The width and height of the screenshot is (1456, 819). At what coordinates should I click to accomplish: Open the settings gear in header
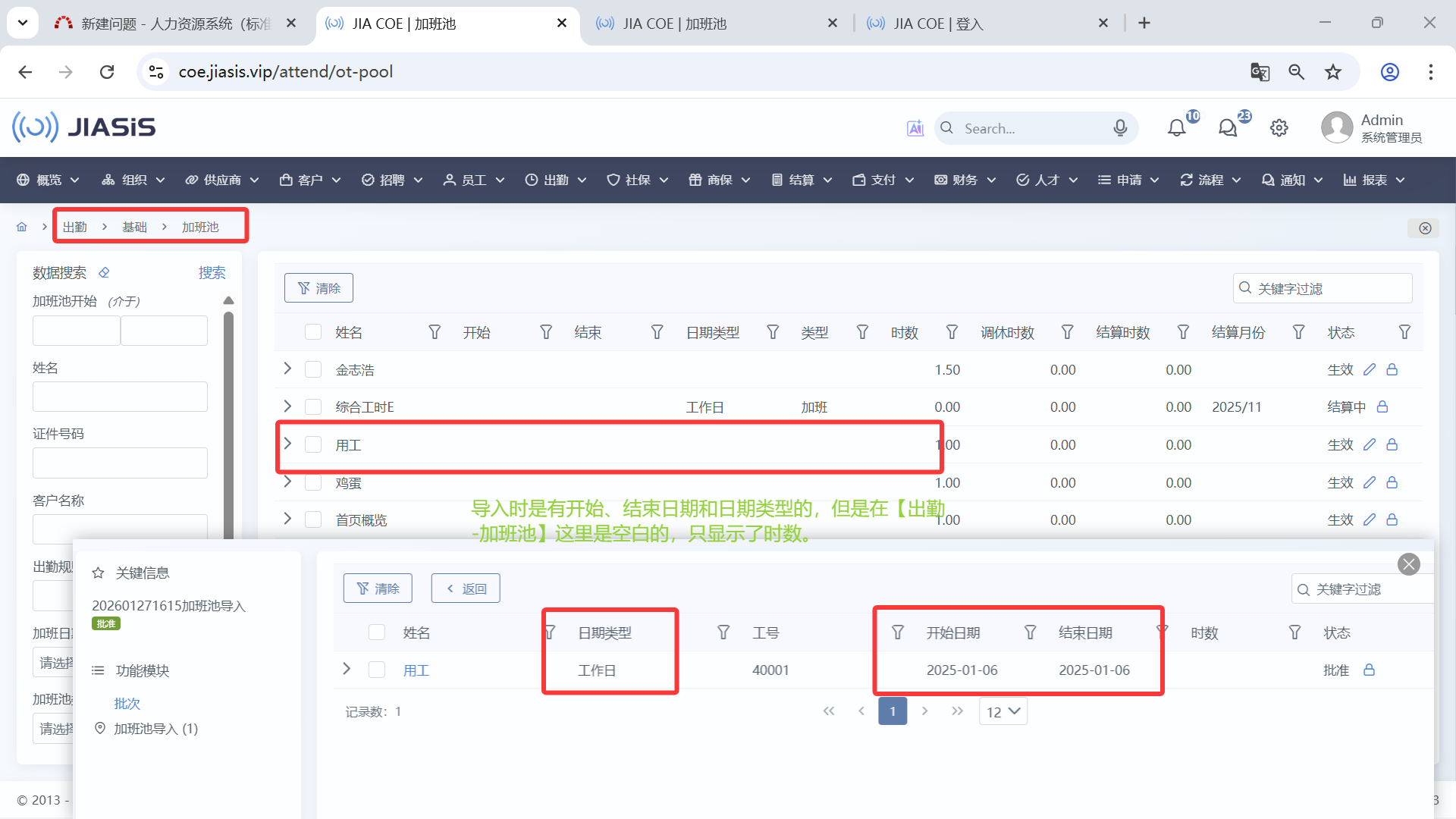[x=1279, y=128]
